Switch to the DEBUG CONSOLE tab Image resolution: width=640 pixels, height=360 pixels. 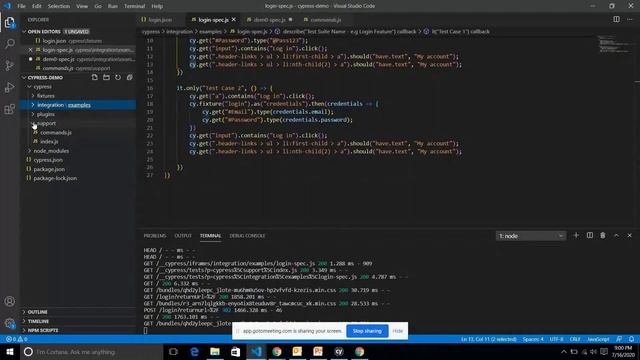point(247,236)
